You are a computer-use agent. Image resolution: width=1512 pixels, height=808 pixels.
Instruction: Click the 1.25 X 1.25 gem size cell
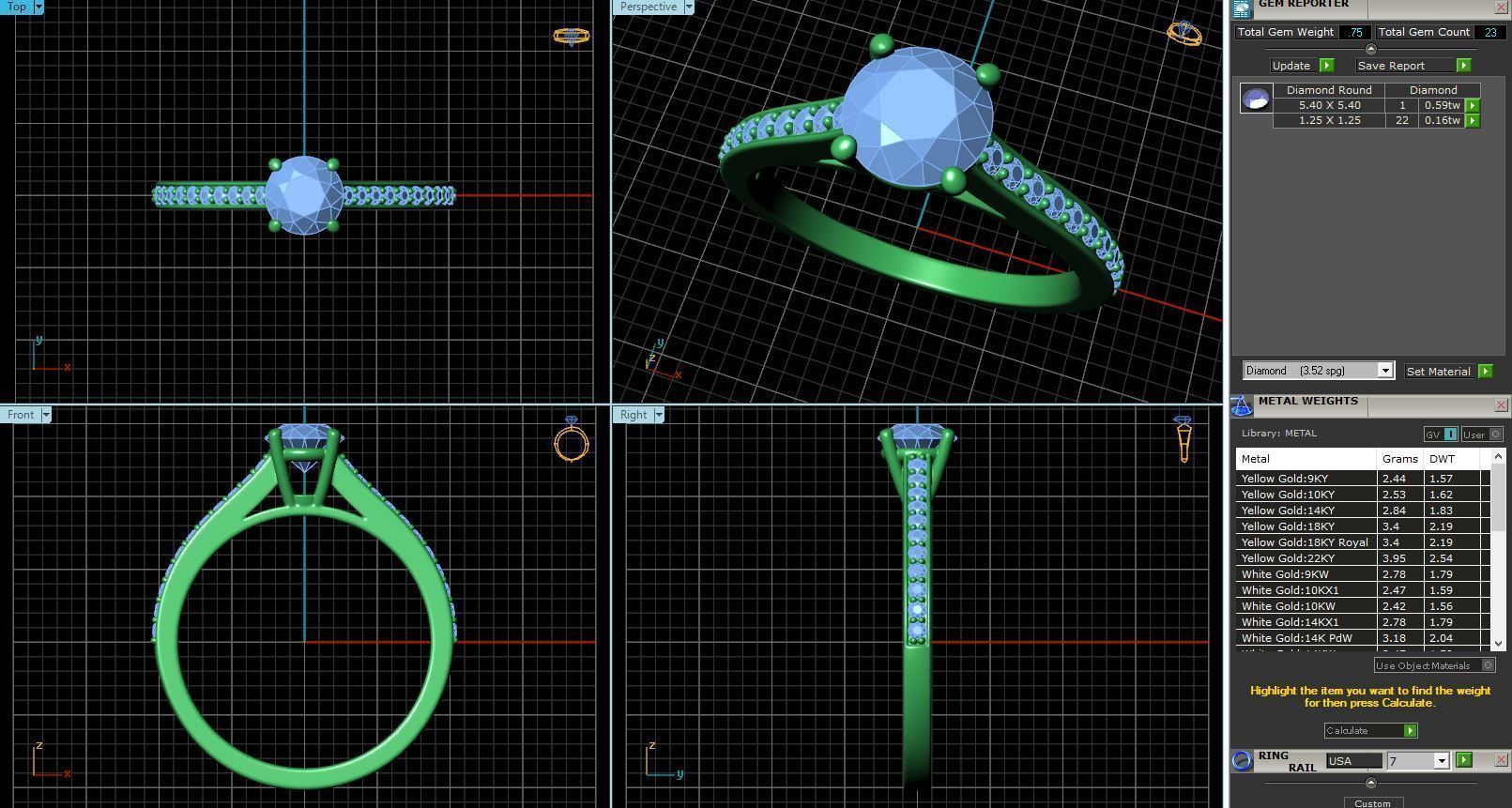[1329, 120]
